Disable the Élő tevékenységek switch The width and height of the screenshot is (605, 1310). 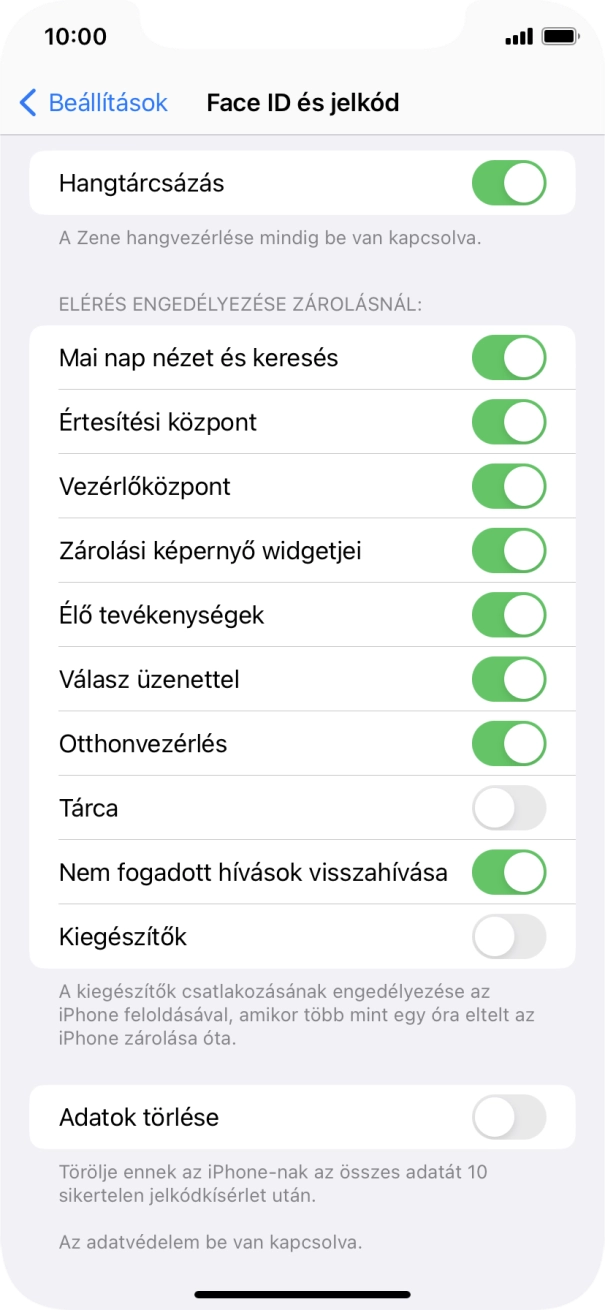tap(508, 615)
